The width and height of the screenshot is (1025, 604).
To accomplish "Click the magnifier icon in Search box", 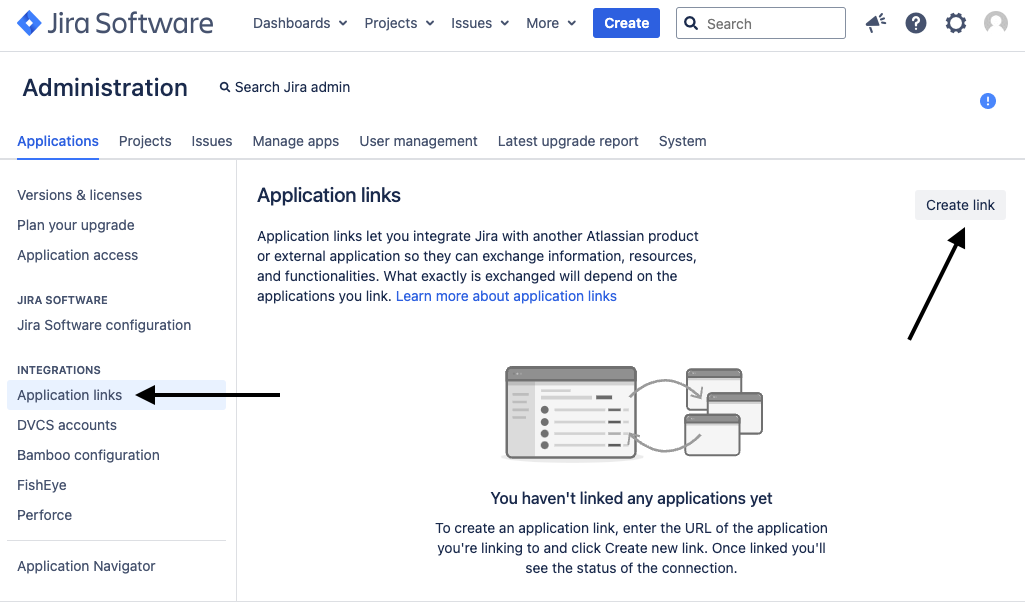I will (x=691, y=24).
